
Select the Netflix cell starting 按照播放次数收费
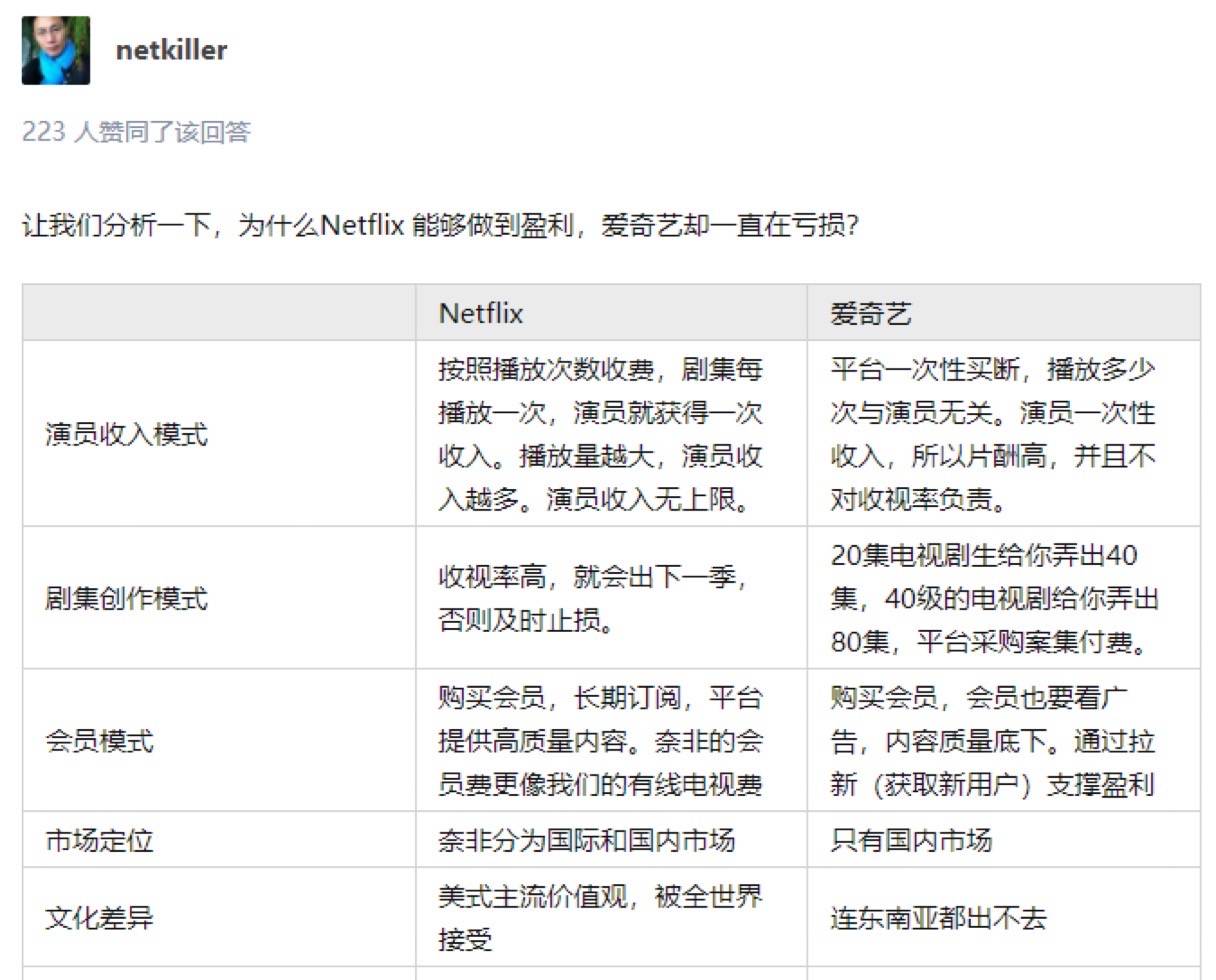point(601,434)
